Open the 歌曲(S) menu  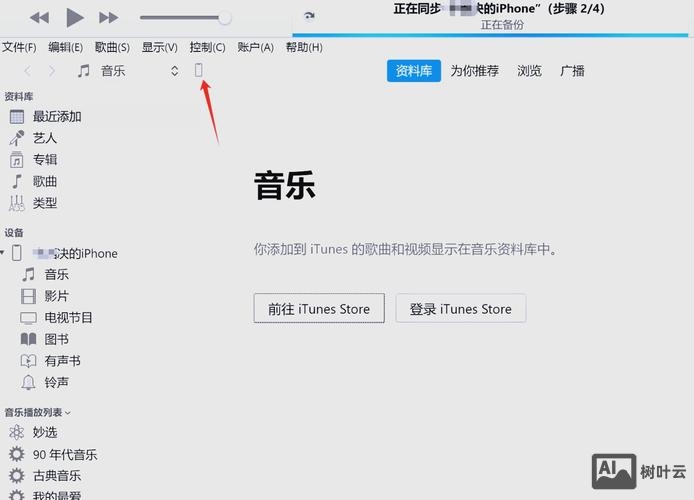click(x=112, y=47)
